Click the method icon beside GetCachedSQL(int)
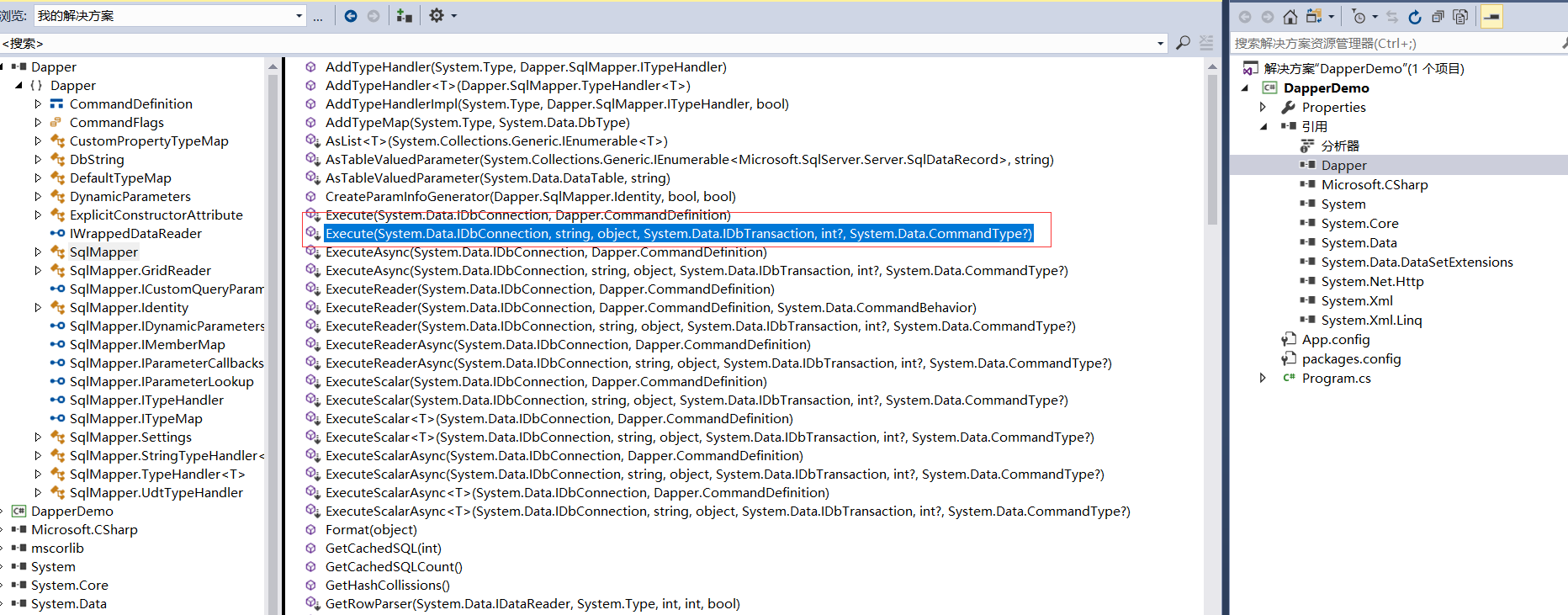The image size is (1568, 615). click(x=311, y=548)
